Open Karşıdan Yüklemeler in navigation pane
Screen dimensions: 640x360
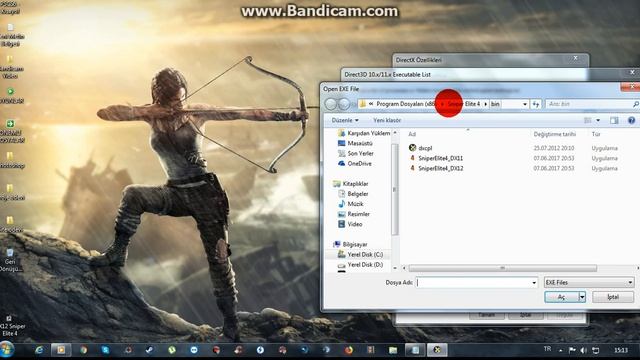pyautogui.click(x=364, y=133)
